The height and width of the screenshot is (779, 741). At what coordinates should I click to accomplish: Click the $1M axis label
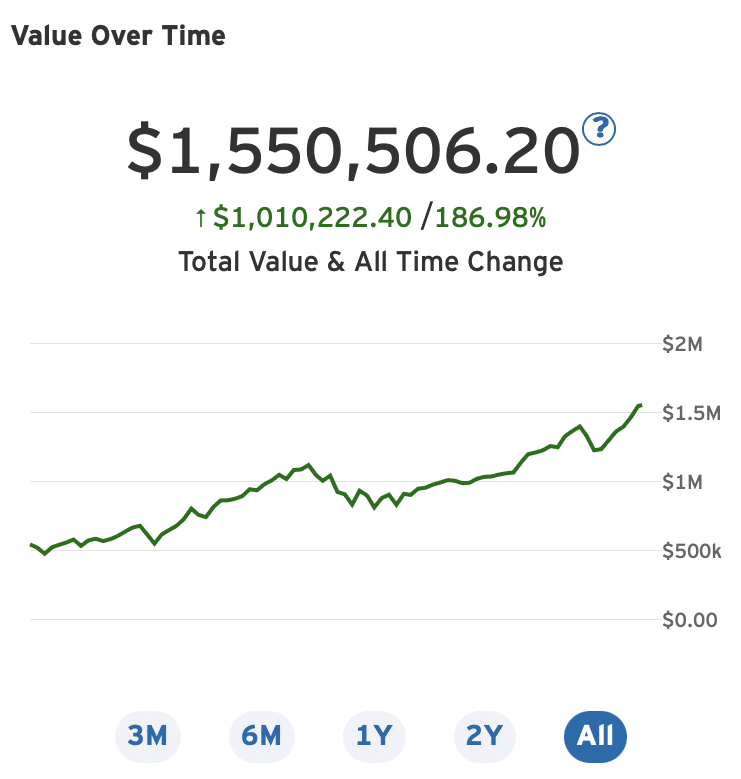point(683,482)
